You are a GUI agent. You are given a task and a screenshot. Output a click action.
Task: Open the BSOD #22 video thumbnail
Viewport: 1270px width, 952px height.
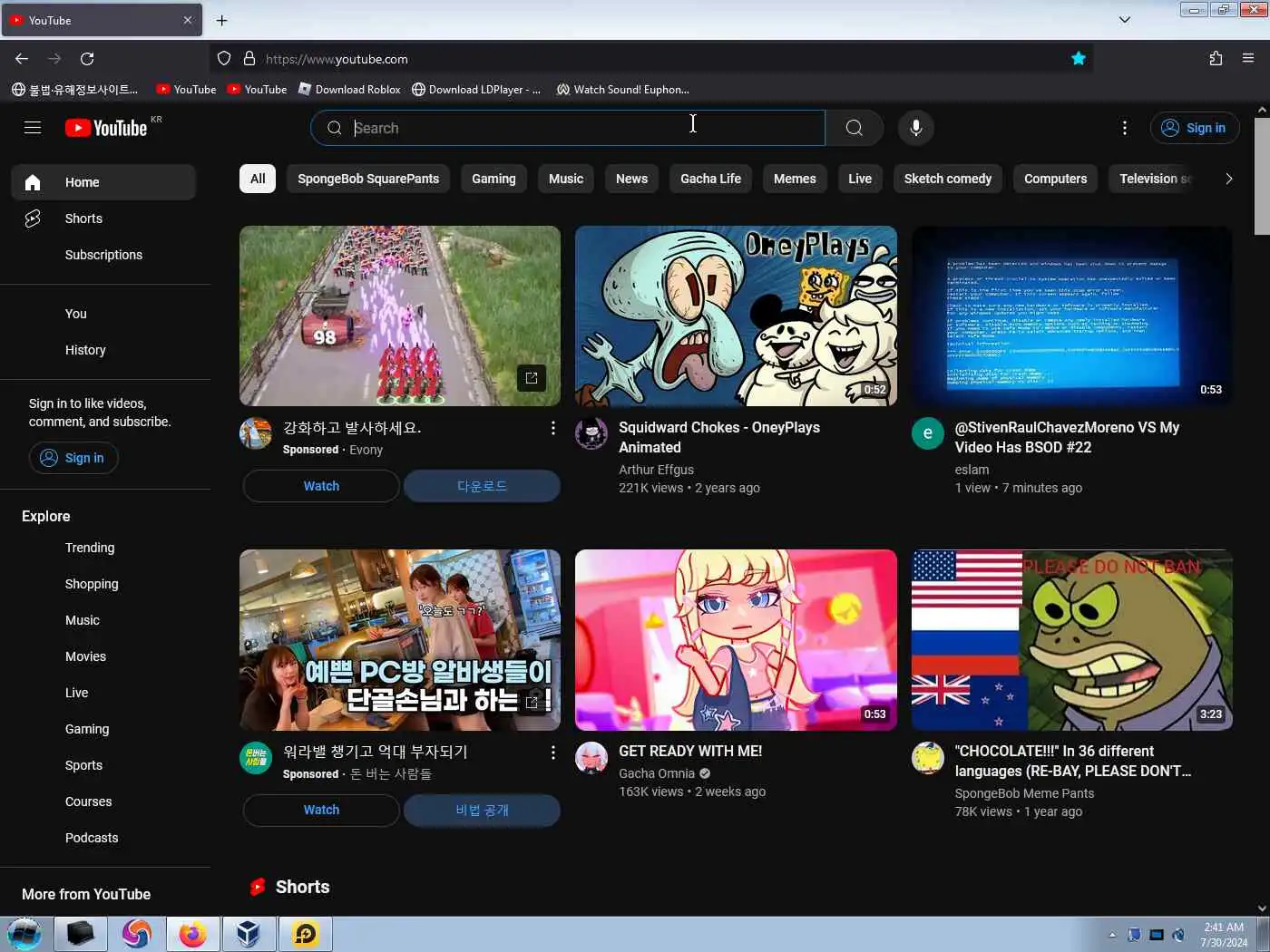(x=1071, y=316)
